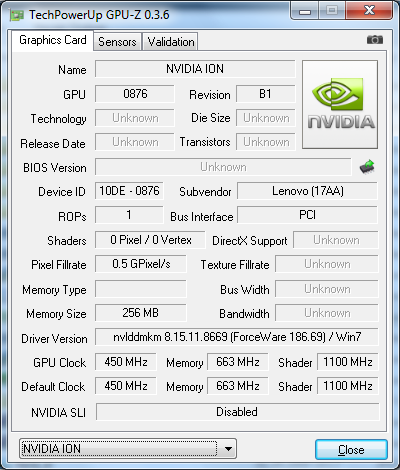Image resolution: width=400 pixels, height=470 pixels.
Task: Click the BIOS Version Unknown field
Action: 223,167
